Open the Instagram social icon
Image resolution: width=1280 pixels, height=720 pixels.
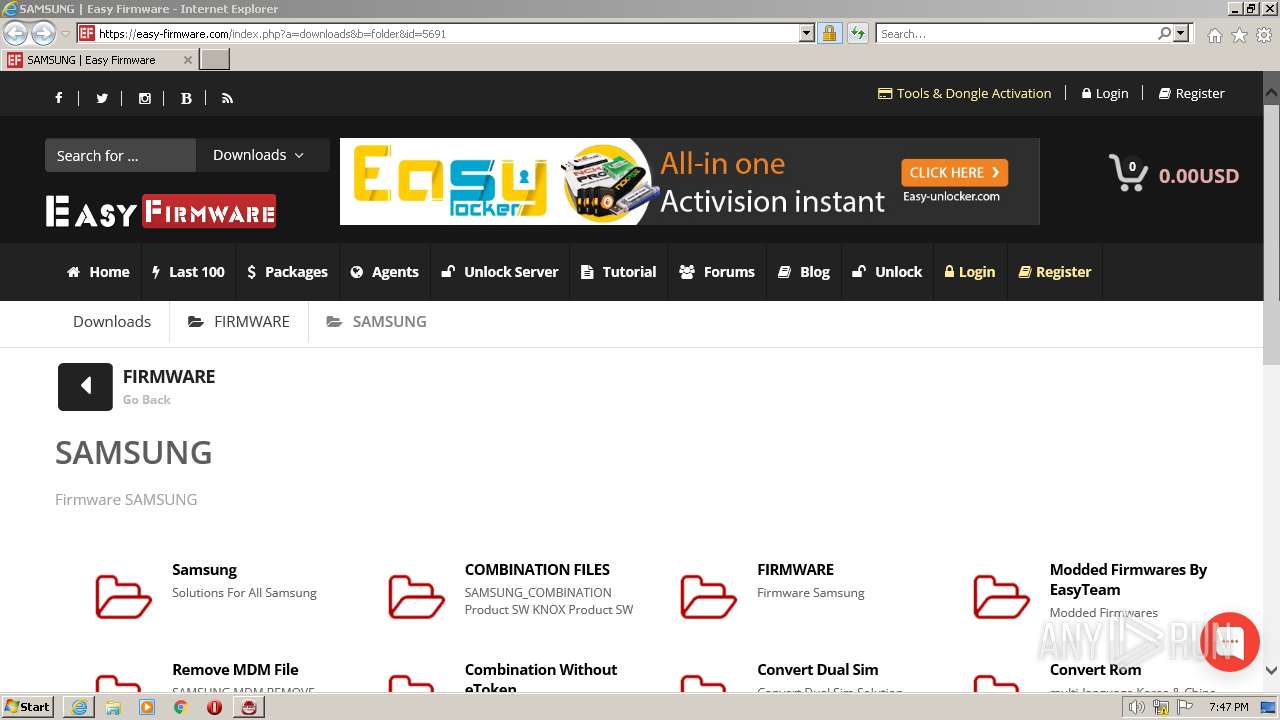[145, 98]
